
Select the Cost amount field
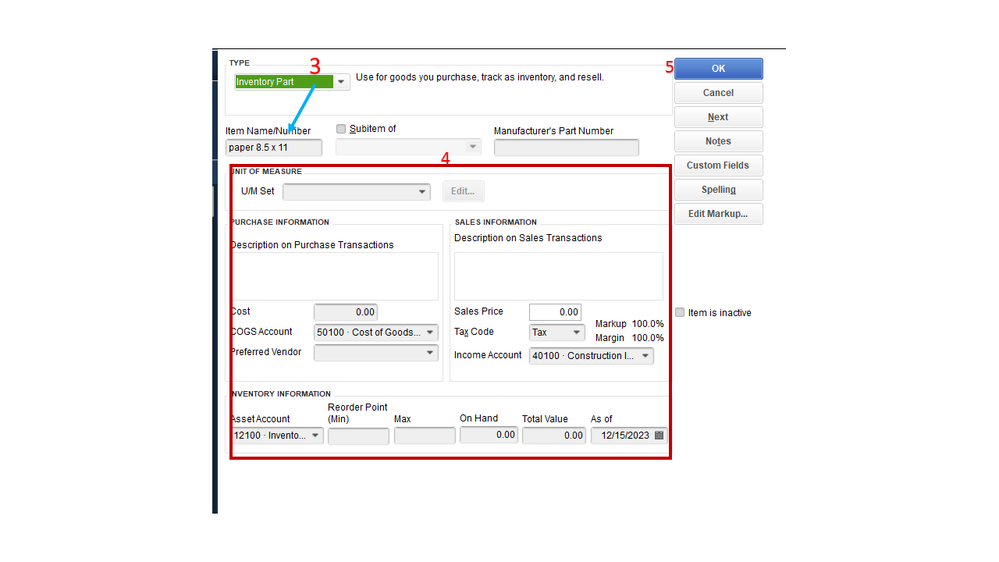pyautogui.click(x=345, y=312)
